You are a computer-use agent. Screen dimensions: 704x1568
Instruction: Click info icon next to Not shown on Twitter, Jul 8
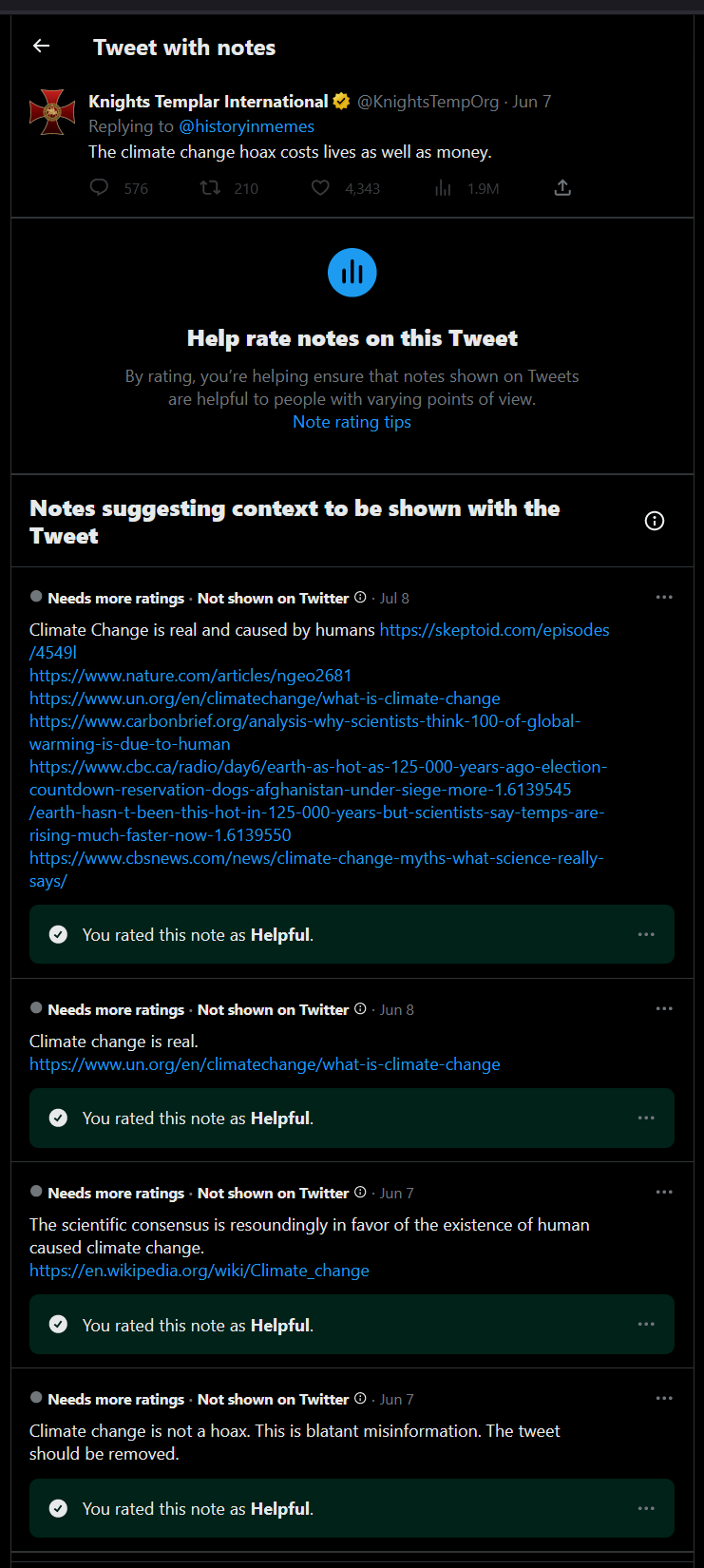tap(360, 598)
